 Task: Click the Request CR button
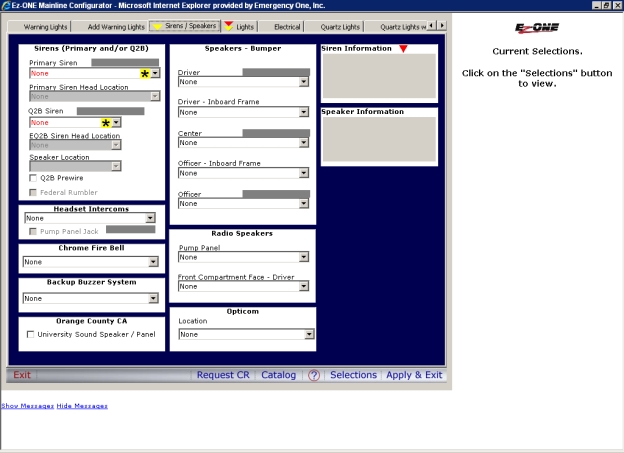(223, 375)
